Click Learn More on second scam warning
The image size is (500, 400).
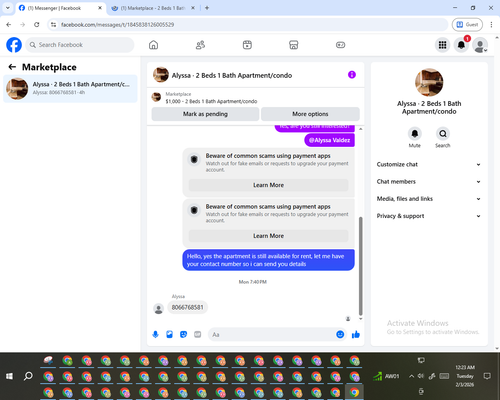pyautogui.click(x=268, y=236)
